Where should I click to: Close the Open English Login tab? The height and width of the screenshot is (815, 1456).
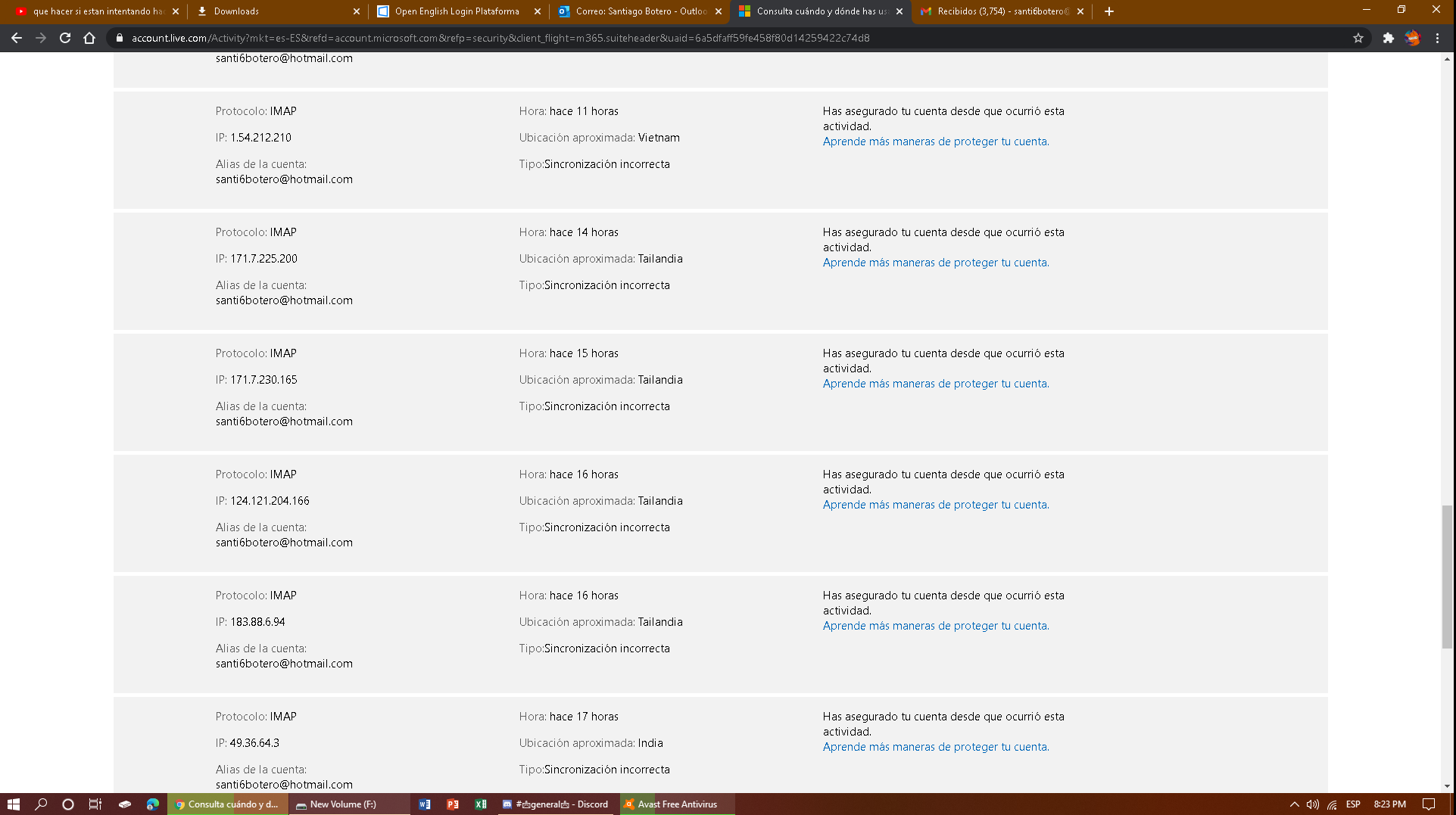point(538,11)
